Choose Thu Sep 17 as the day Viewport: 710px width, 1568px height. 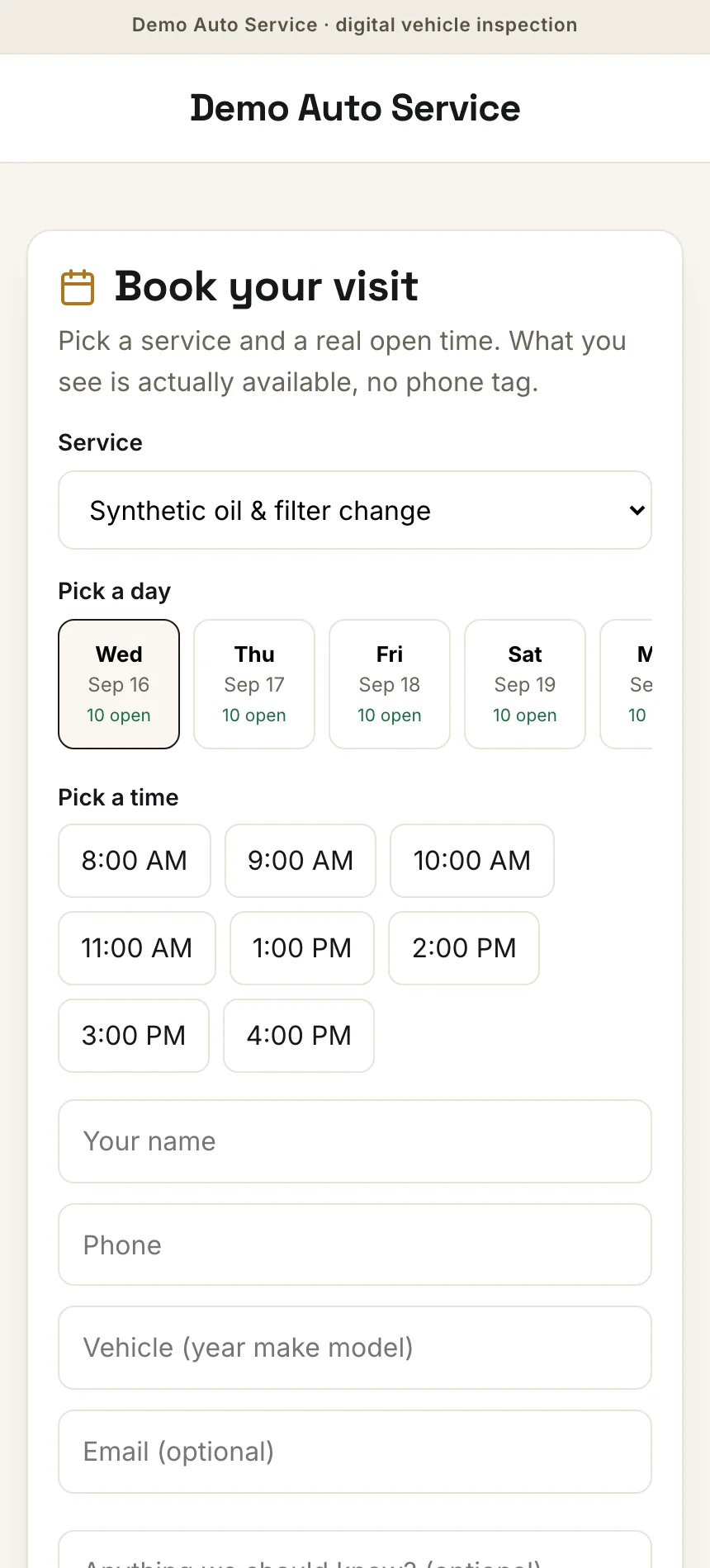click(254, 684)
